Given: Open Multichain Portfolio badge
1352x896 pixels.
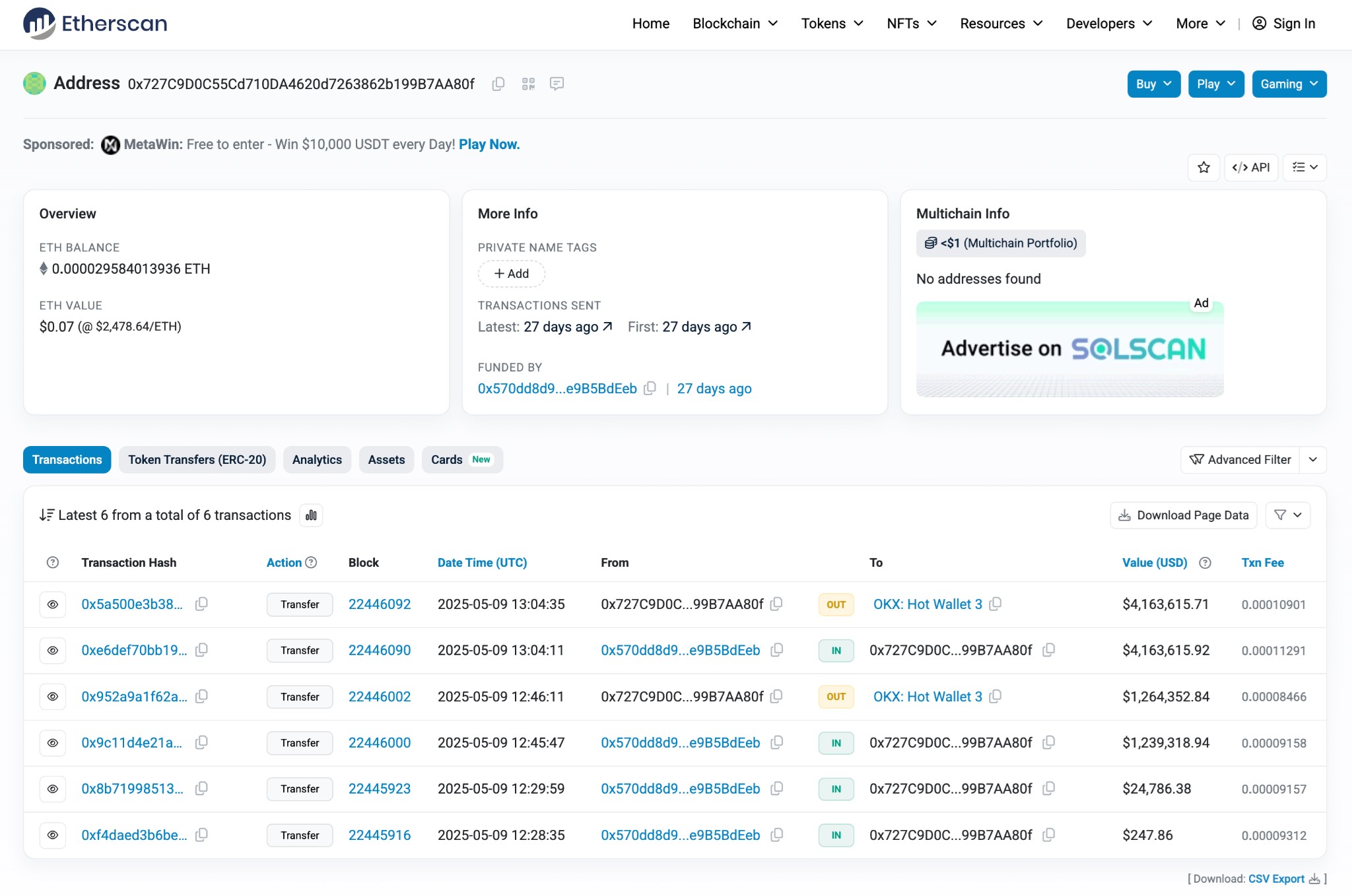Looking at the screenshot, I should 1001,243.
